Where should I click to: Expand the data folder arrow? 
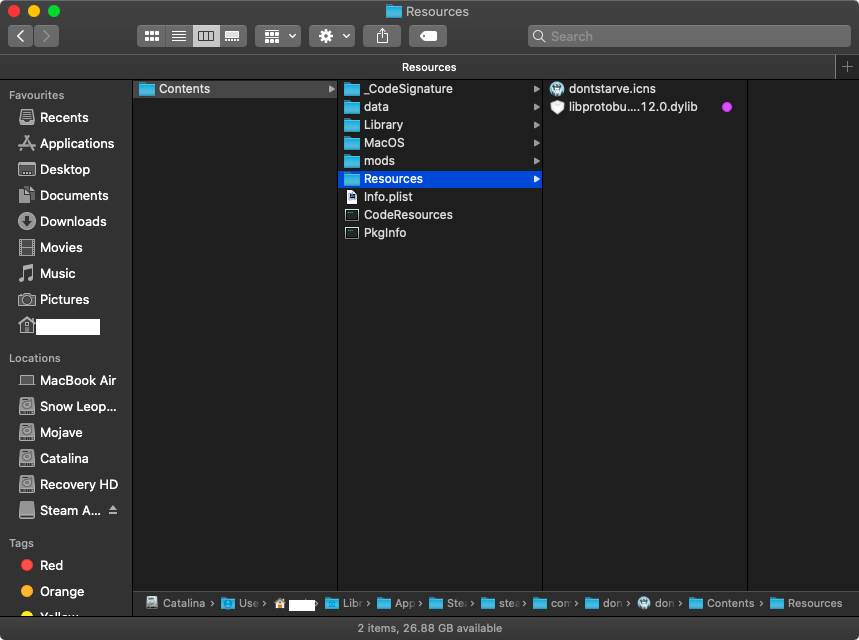coord(537,107)
